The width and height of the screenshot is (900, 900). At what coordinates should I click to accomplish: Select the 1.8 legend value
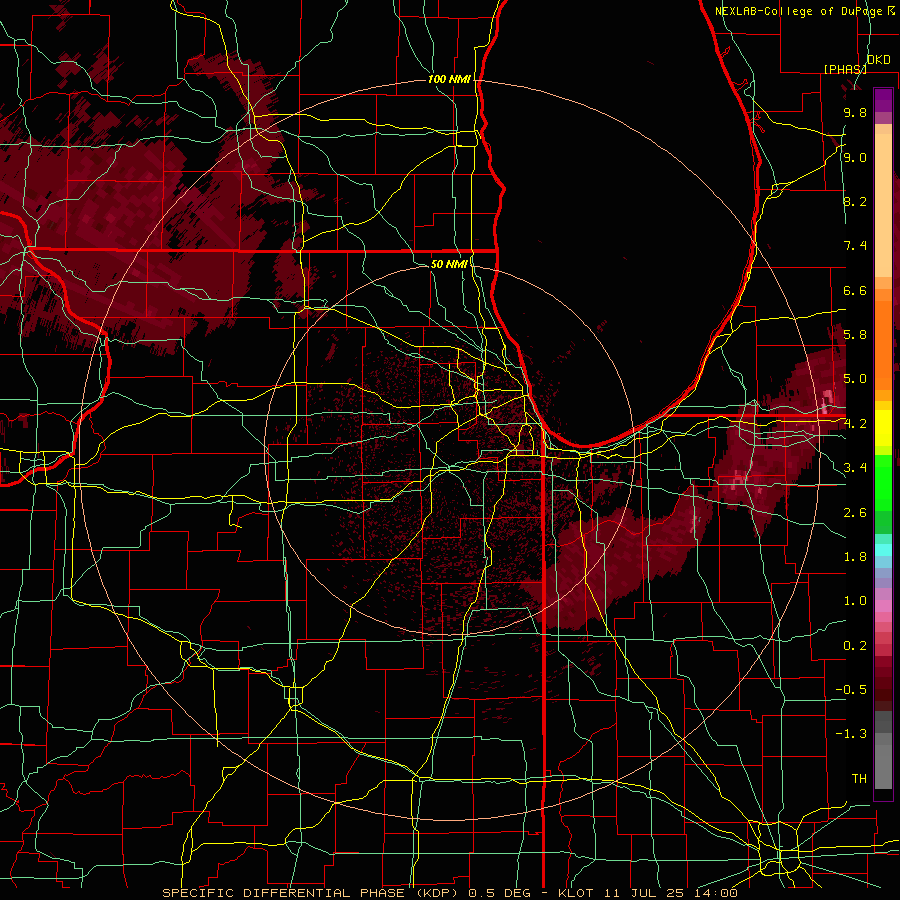coord(855,557)
